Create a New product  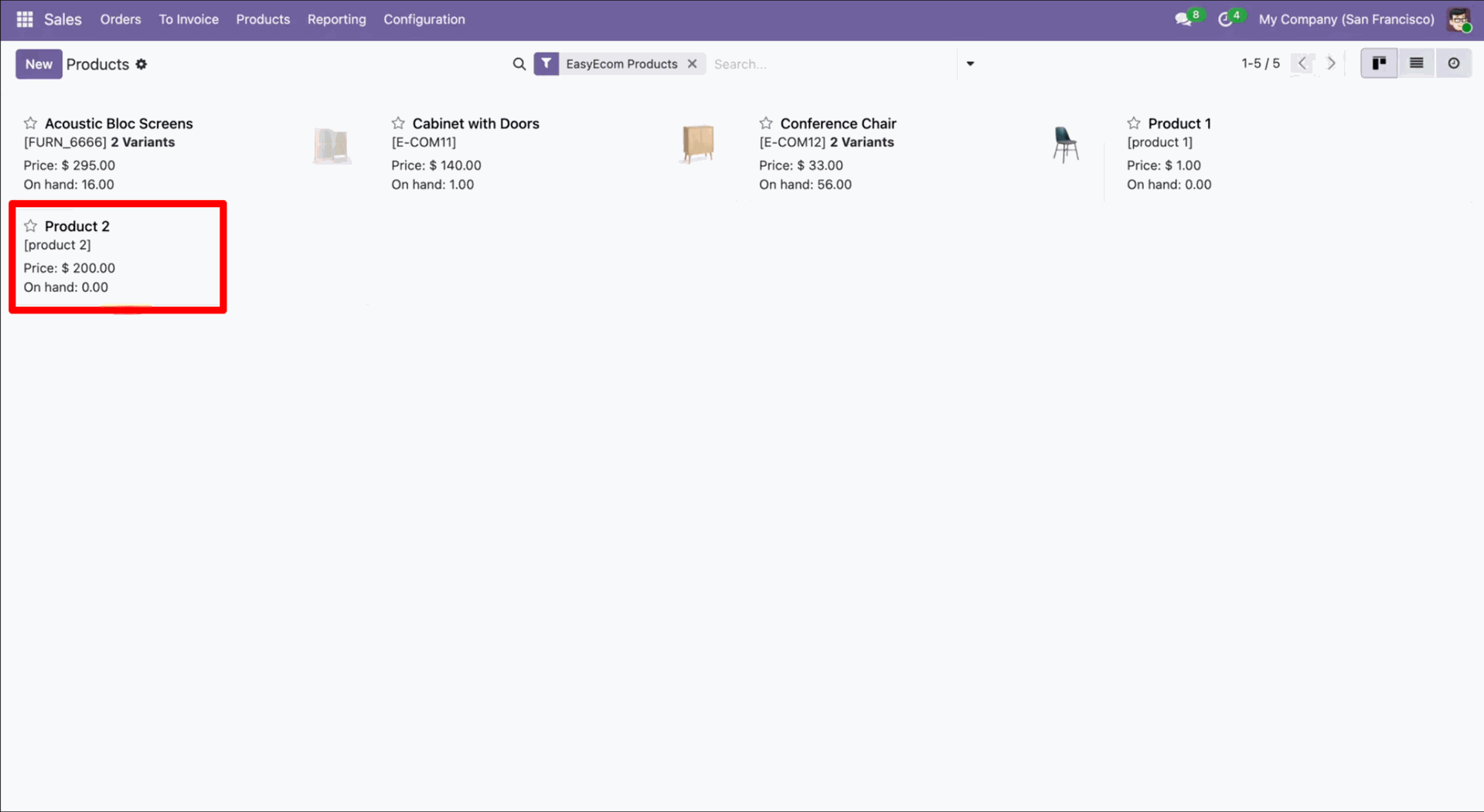click(39, 64)
